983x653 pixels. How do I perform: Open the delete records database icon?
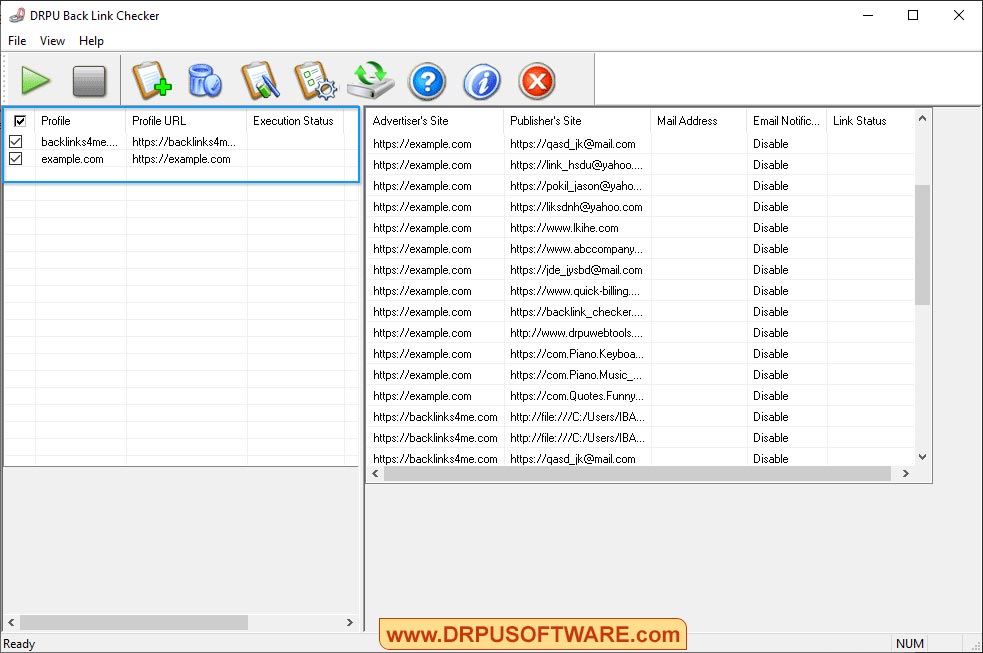coord(206,81)
